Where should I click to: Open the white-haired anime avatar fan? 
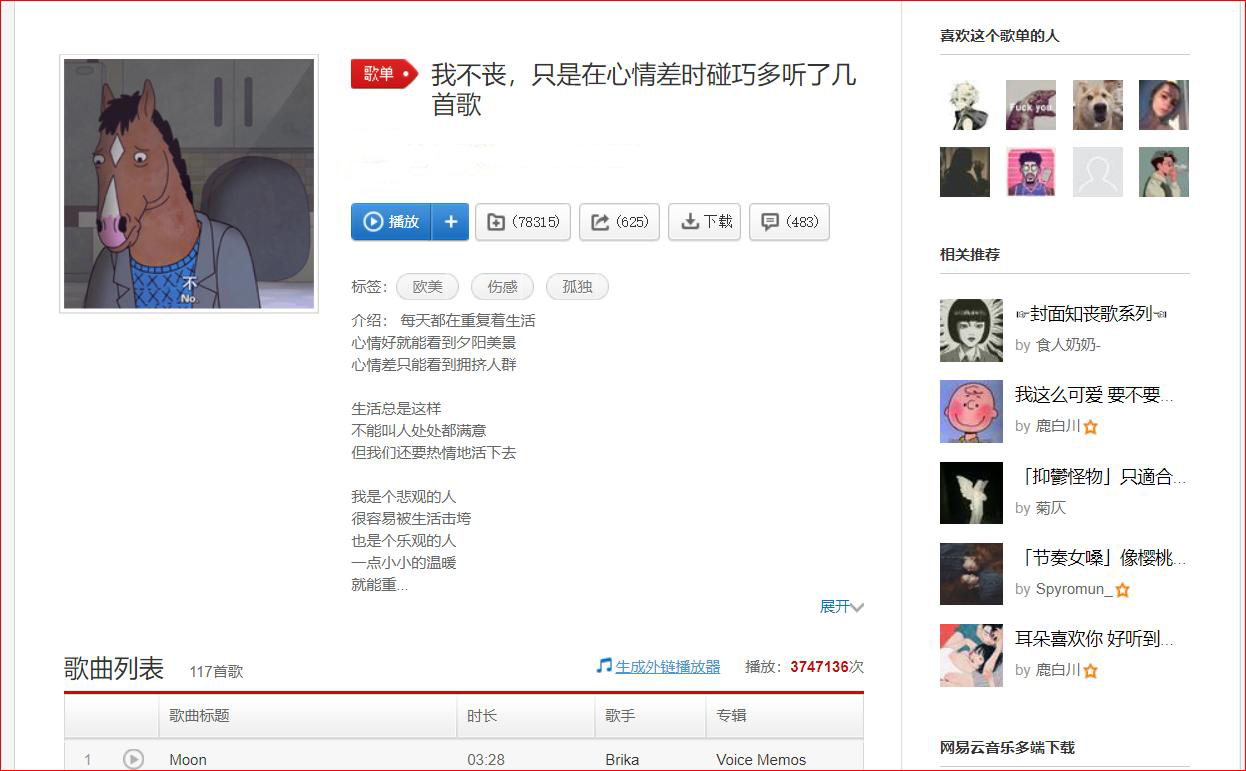pos(965,105)
